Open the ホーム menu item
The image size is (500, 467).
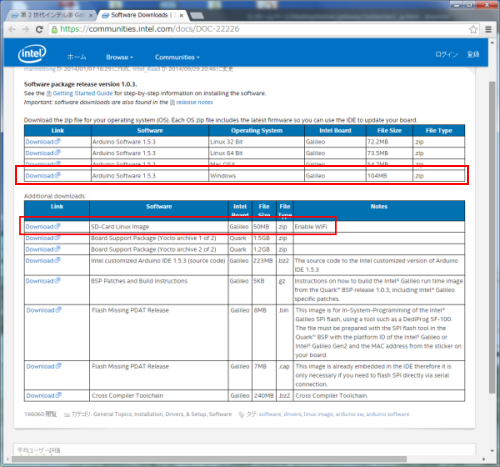coord(77,57)
